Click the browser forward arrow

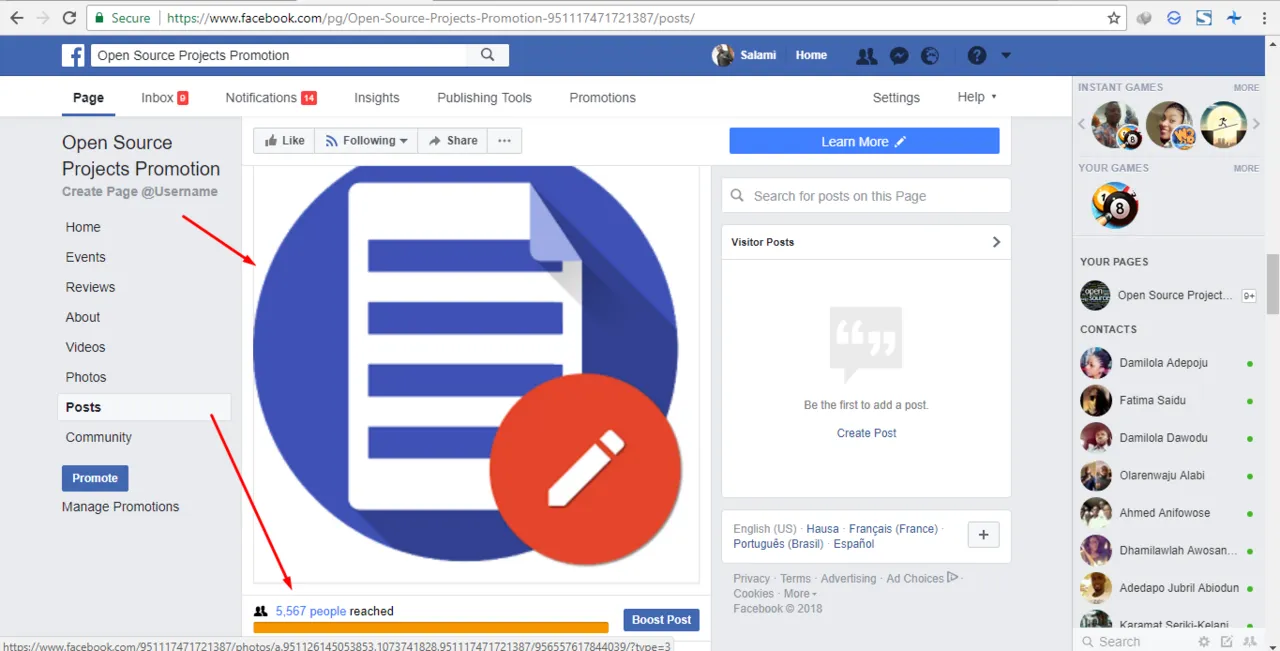pos(43,18)
